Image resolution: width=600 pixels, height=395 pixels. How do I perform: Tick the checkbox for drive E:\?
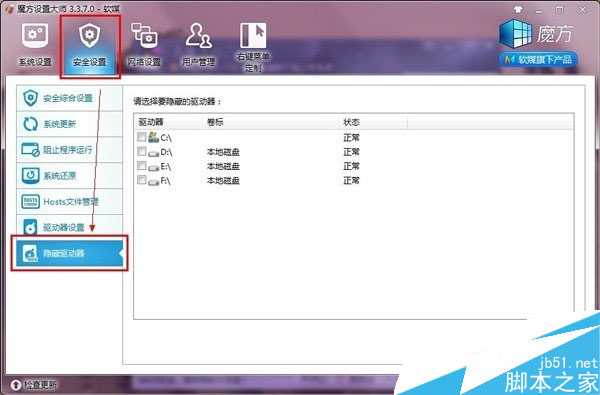click(x=142, y=165)
